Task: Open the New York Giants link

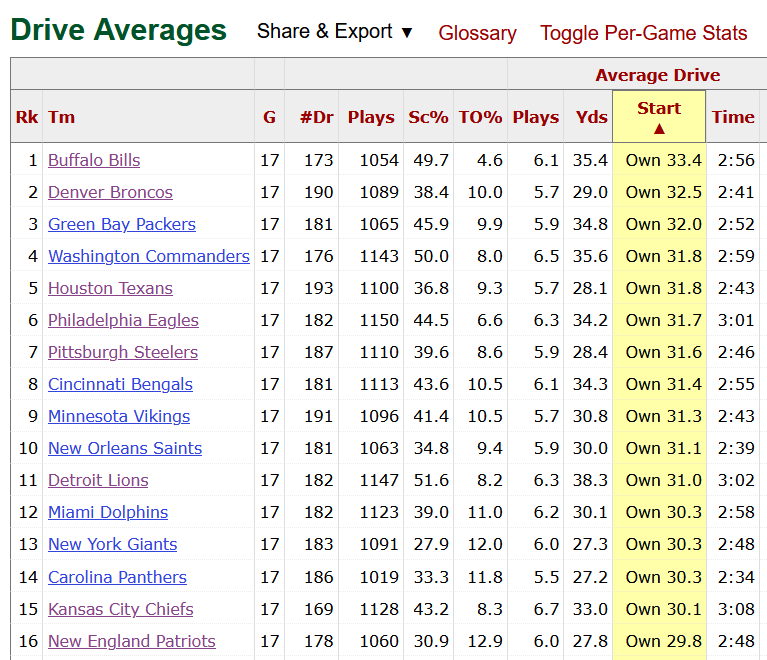Action: pos(113,544)
